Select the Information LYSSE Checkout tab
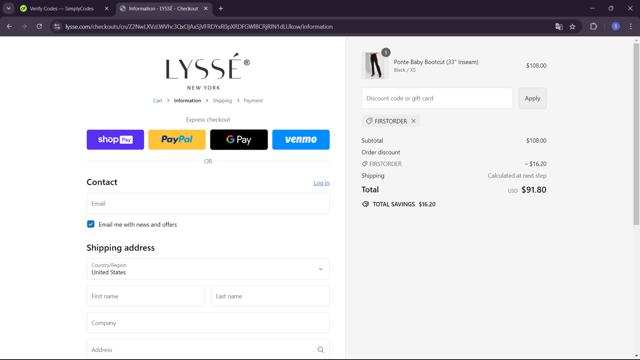This screenshot has width=640, height=360. pyautogui.click(x=163, y=8)
